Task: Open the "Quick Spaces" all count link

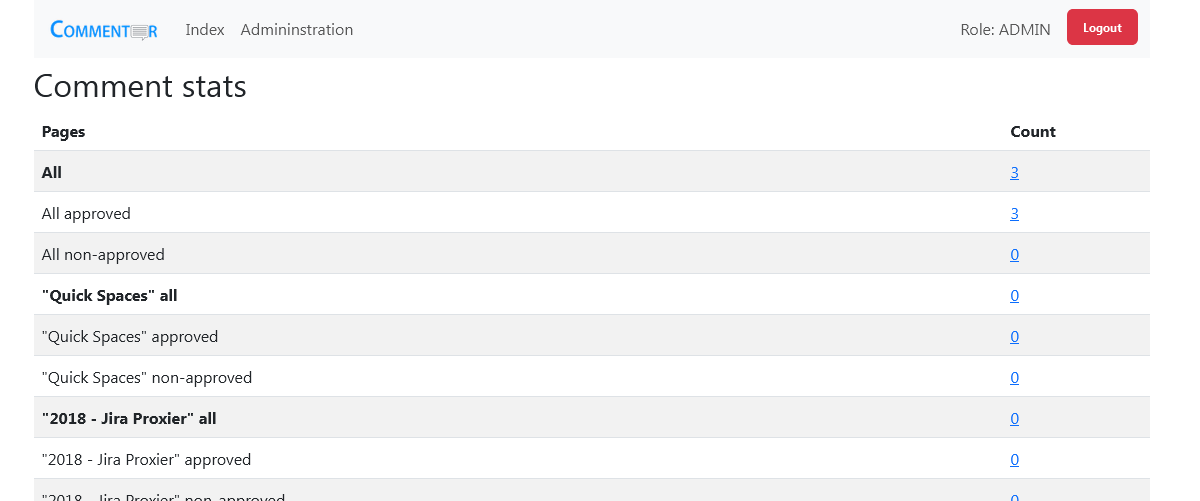Action: pos(1014,295)
